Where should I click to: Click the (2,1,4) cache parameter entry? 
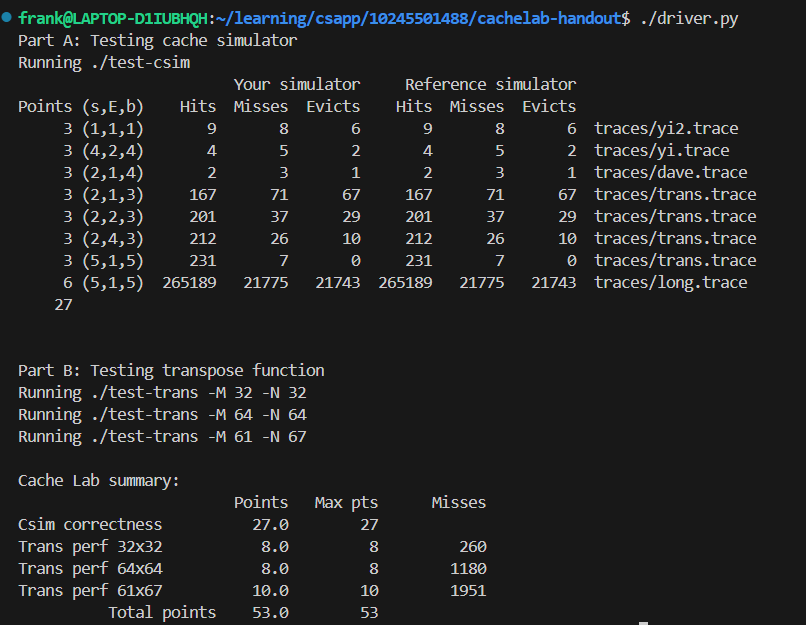coord(113,173)
